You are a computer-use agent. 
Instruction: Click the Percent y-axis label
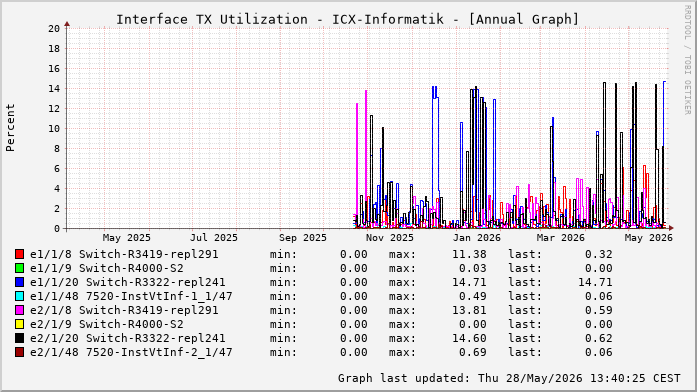[x=10, y=128]
